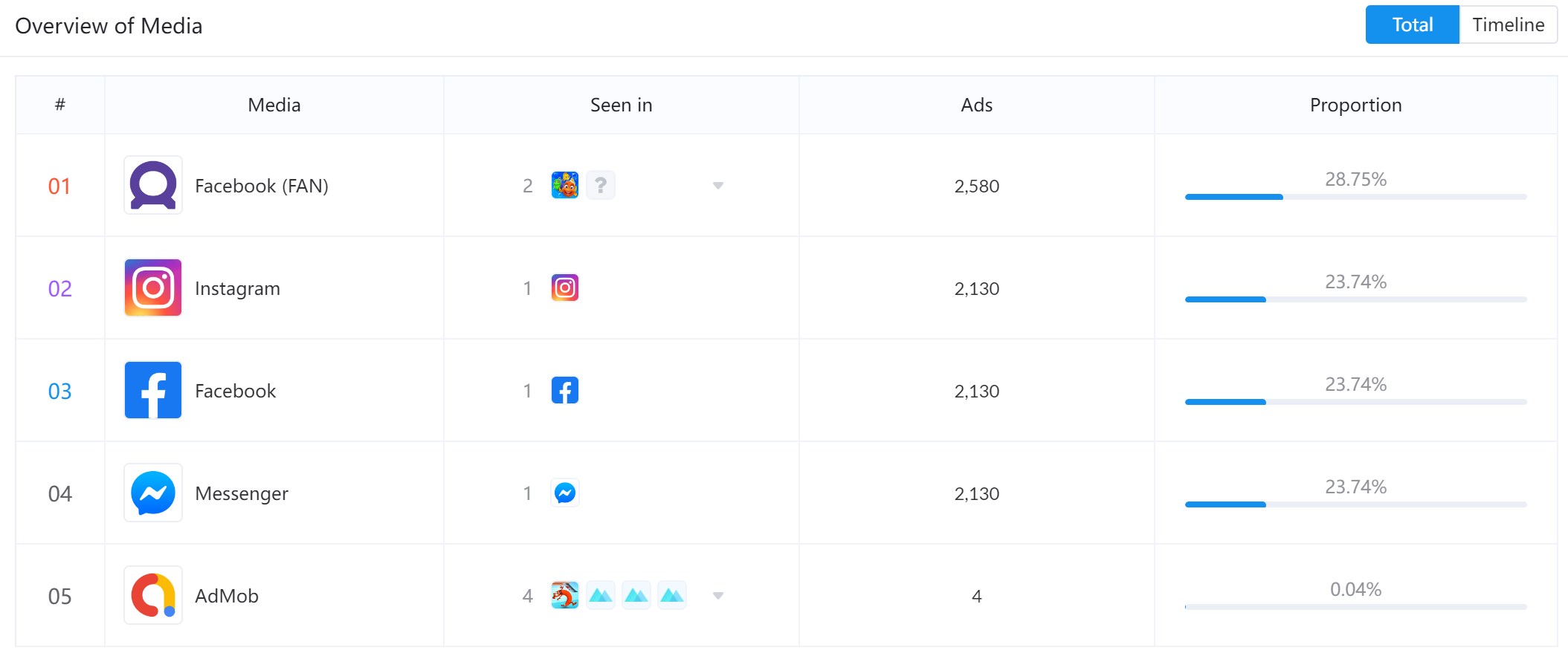Click the large Messenger media logo

(153, 493)
